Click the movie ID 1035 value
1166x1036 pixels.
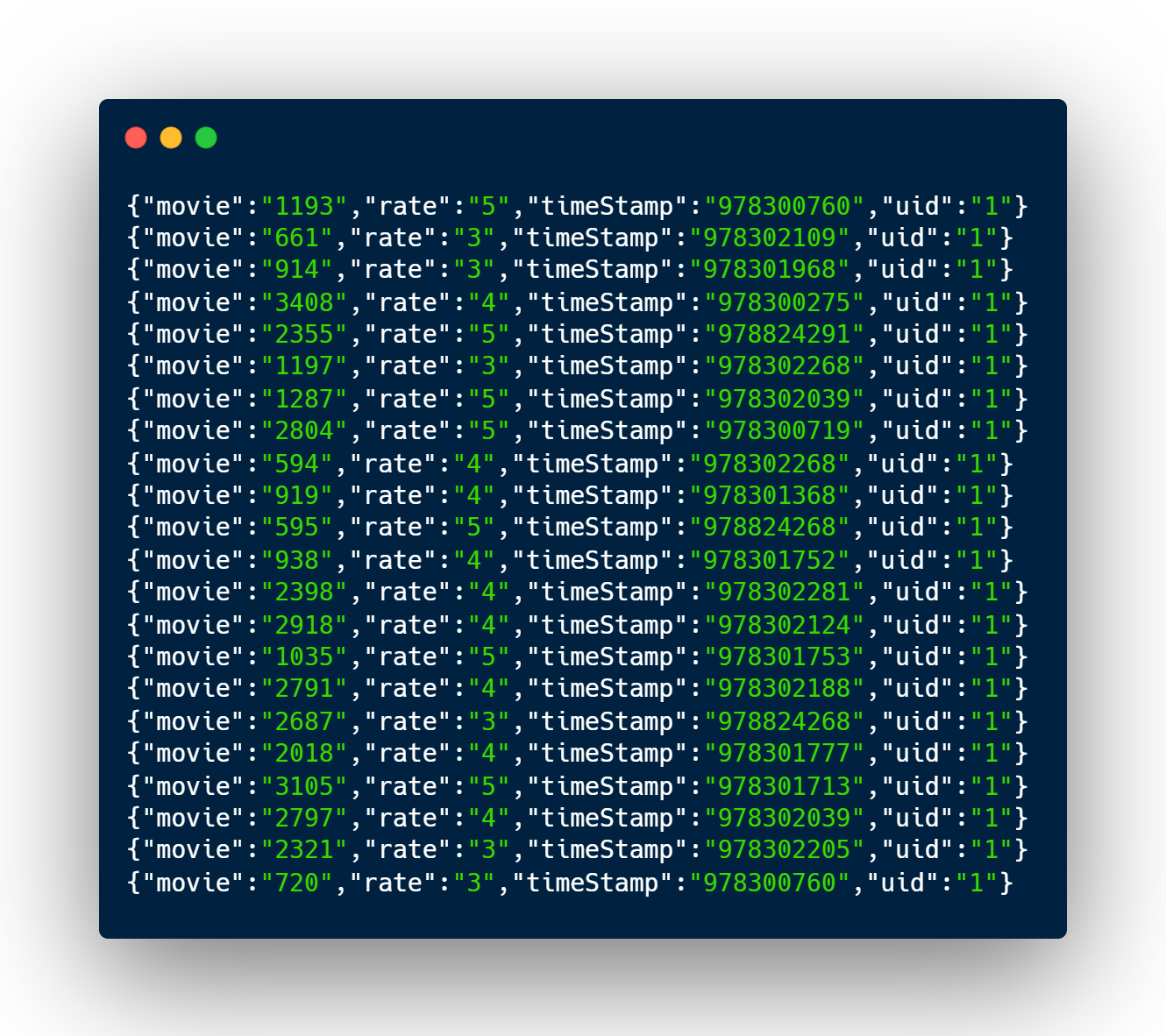coord(304,656)
